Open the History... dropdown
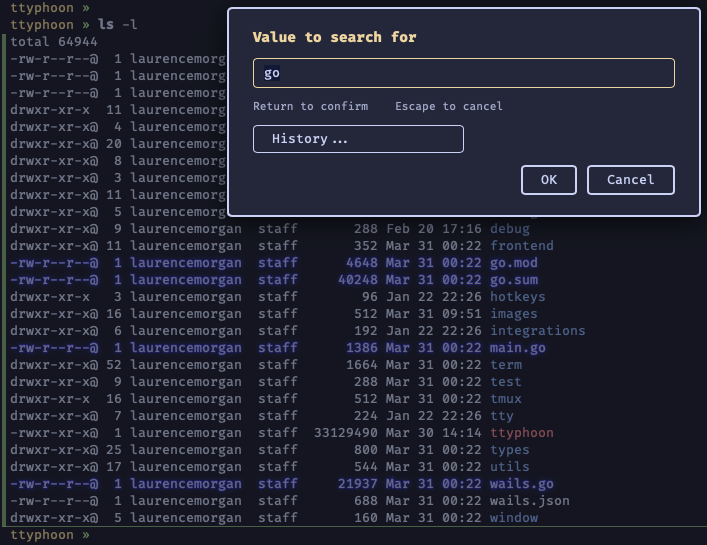 click(x=358, y=139)
